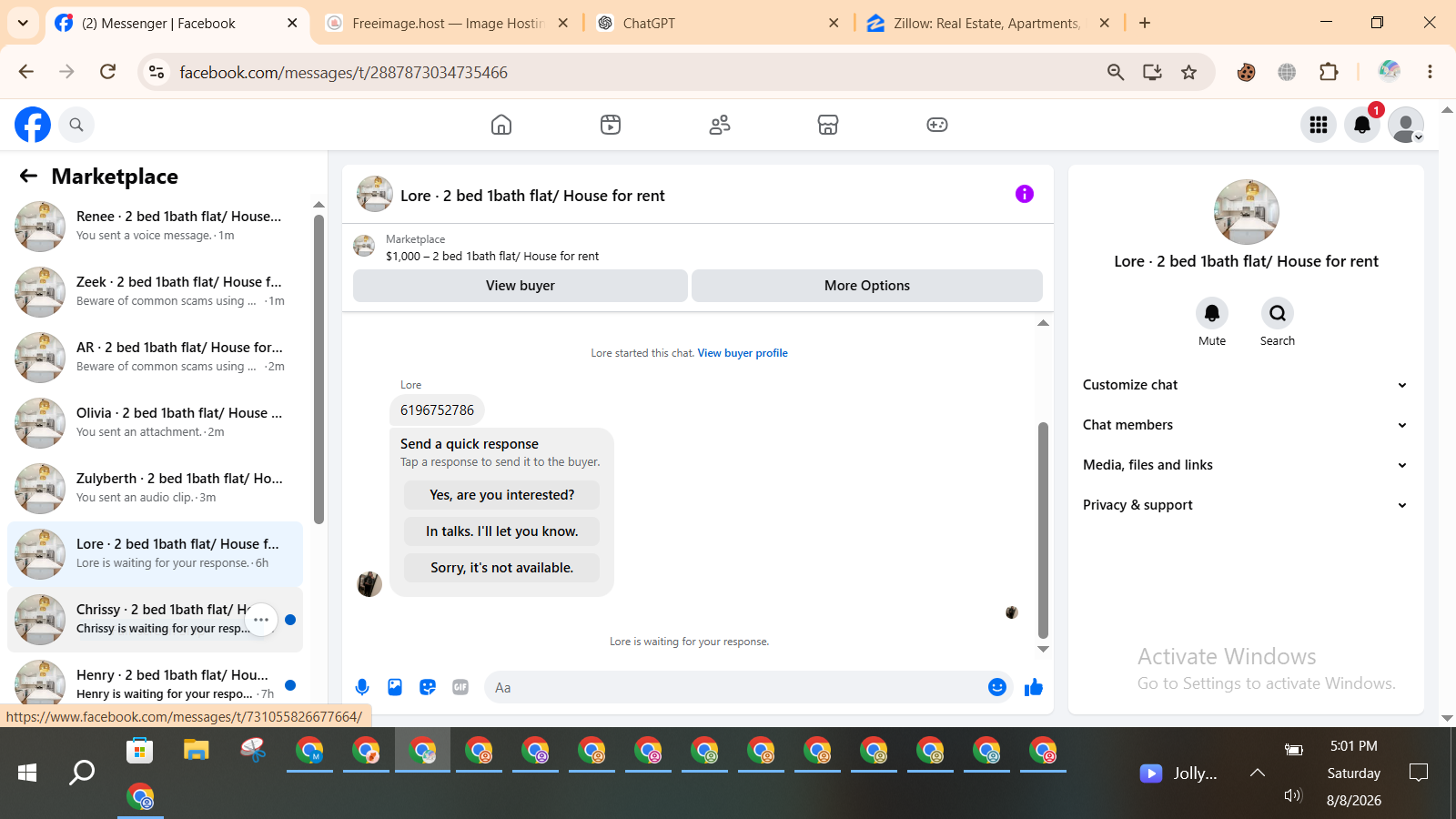The image size is (1456, 819).
Task: Open the Zulyberth conversation
Action: click(155, 489)
